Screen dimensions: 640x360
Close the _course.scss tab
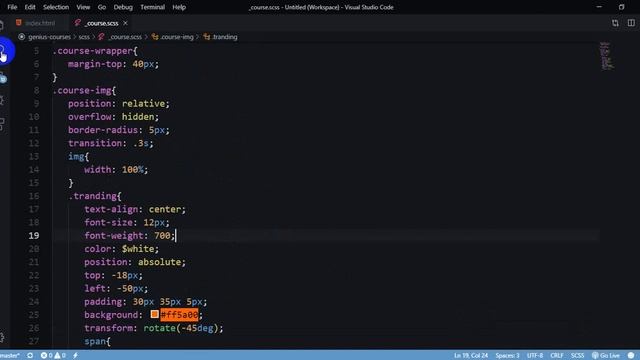click(125, 23)
